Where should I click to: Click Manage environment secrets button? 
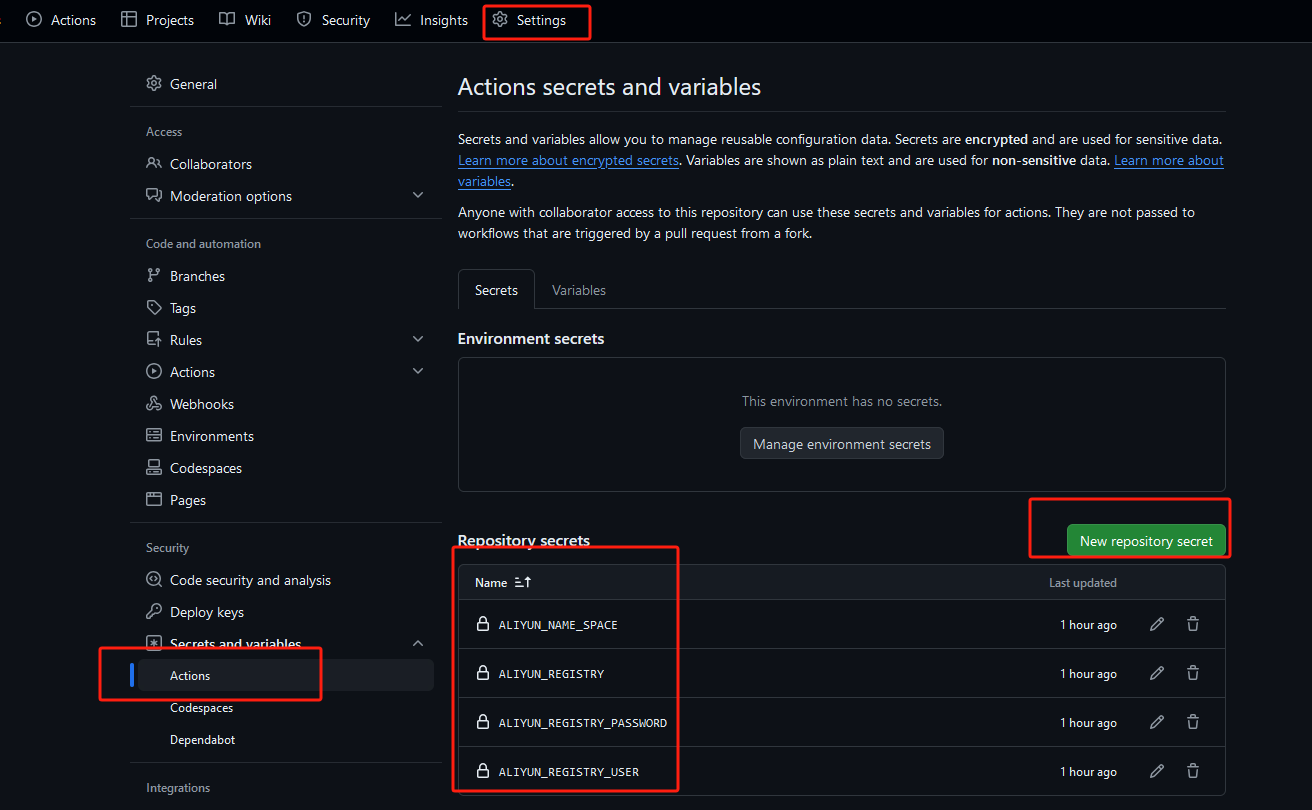(x=842, y=444)
